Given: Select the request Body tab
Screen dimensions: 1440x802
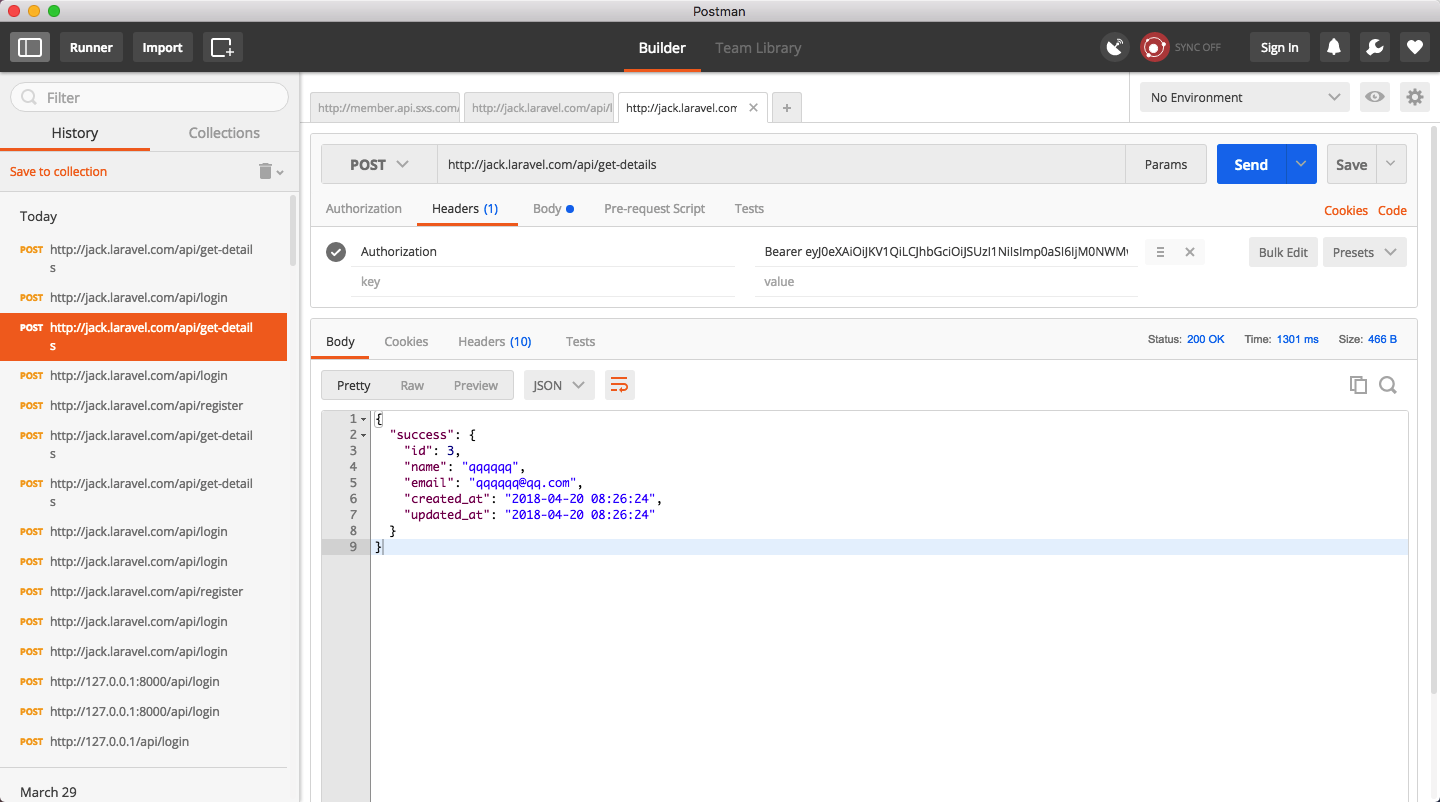Looking at the screenshot, I should [x=553, y=208].
